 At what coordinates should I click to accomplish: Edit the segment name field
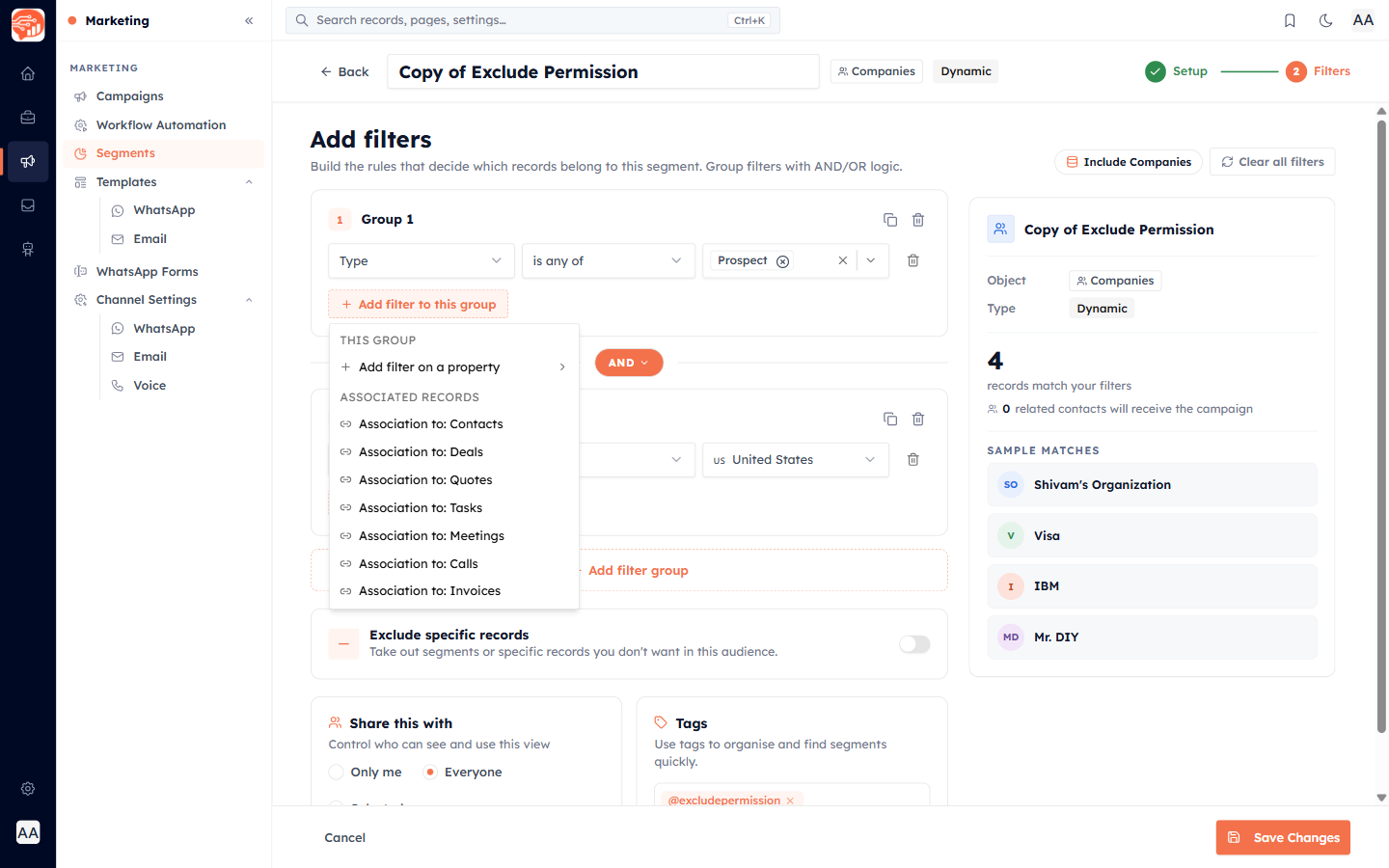pyautogui.click(x=603, y=71)
